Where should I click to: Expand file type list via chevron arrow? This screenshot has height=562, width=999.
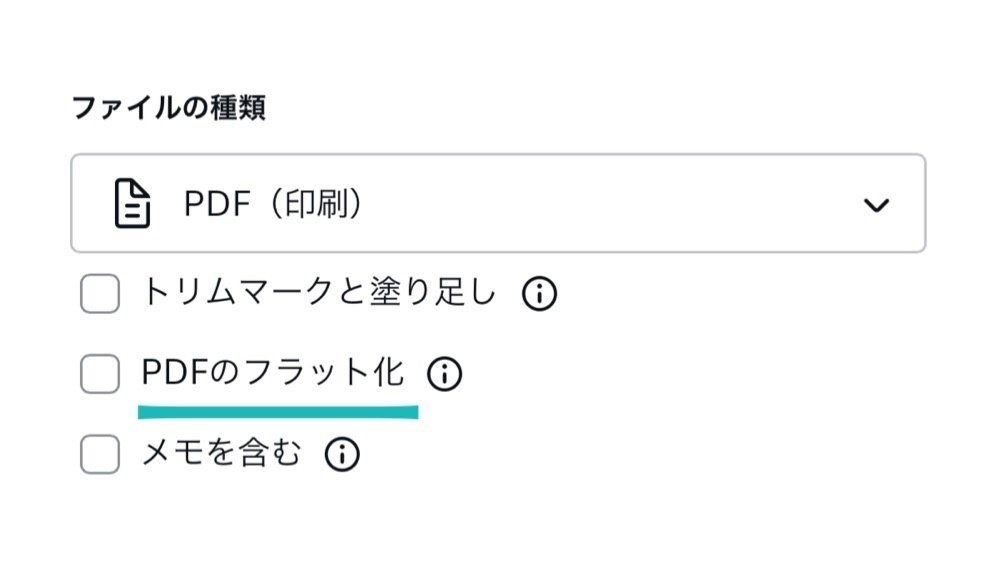click(876, 205)
